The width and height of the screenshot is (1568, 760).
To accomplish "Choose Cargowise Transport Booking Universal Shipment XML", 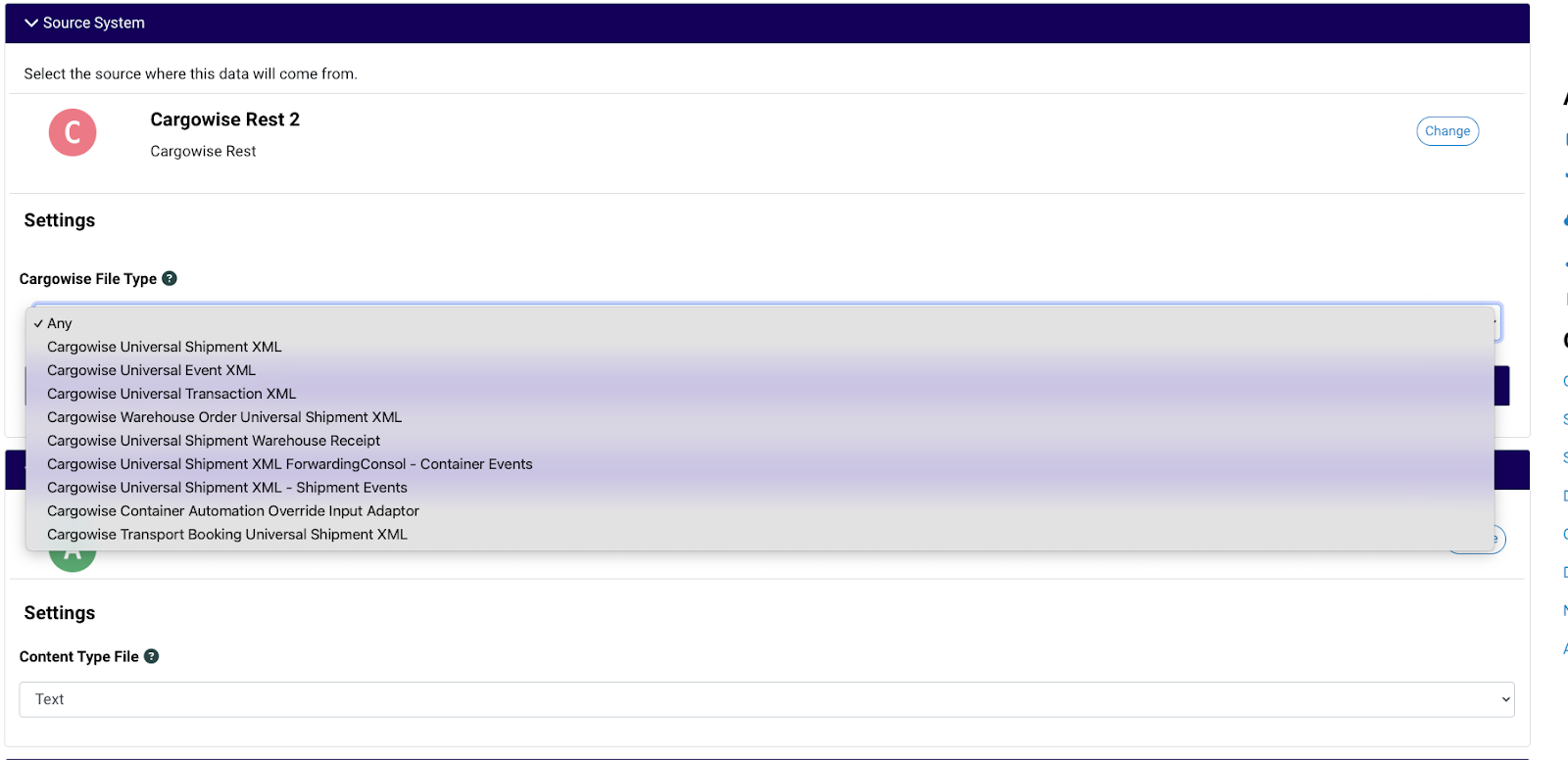I will coord(759,535).
